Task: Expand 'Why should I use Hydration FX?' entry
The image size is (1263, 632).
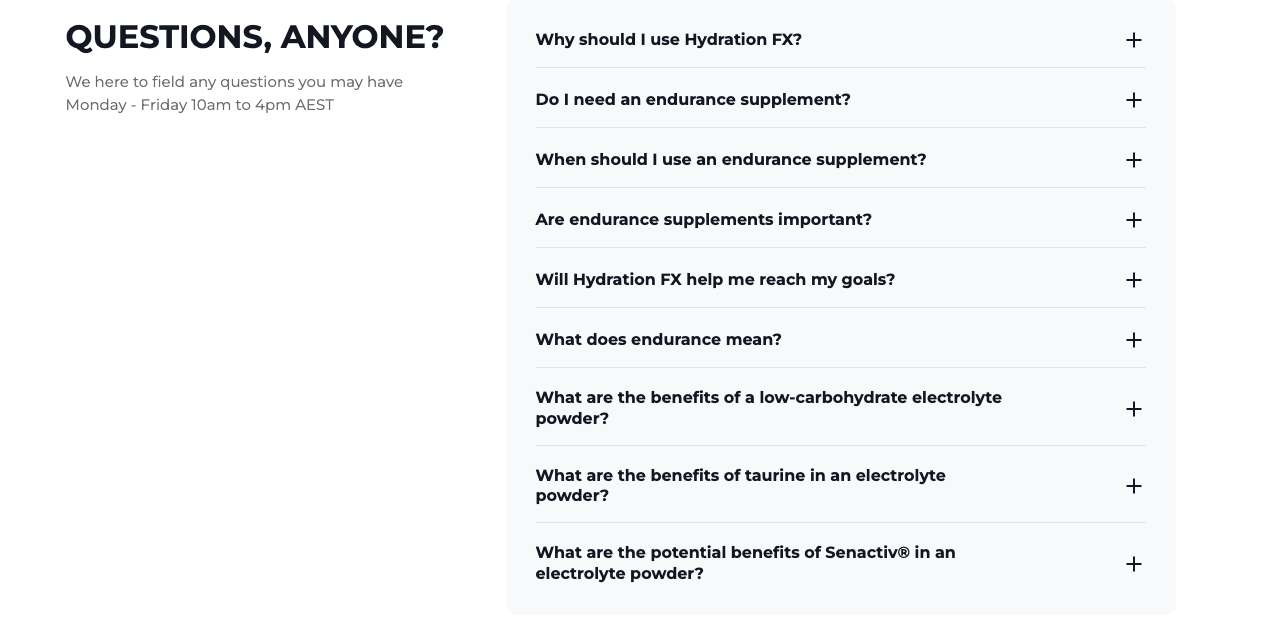Action: [668, 40]
